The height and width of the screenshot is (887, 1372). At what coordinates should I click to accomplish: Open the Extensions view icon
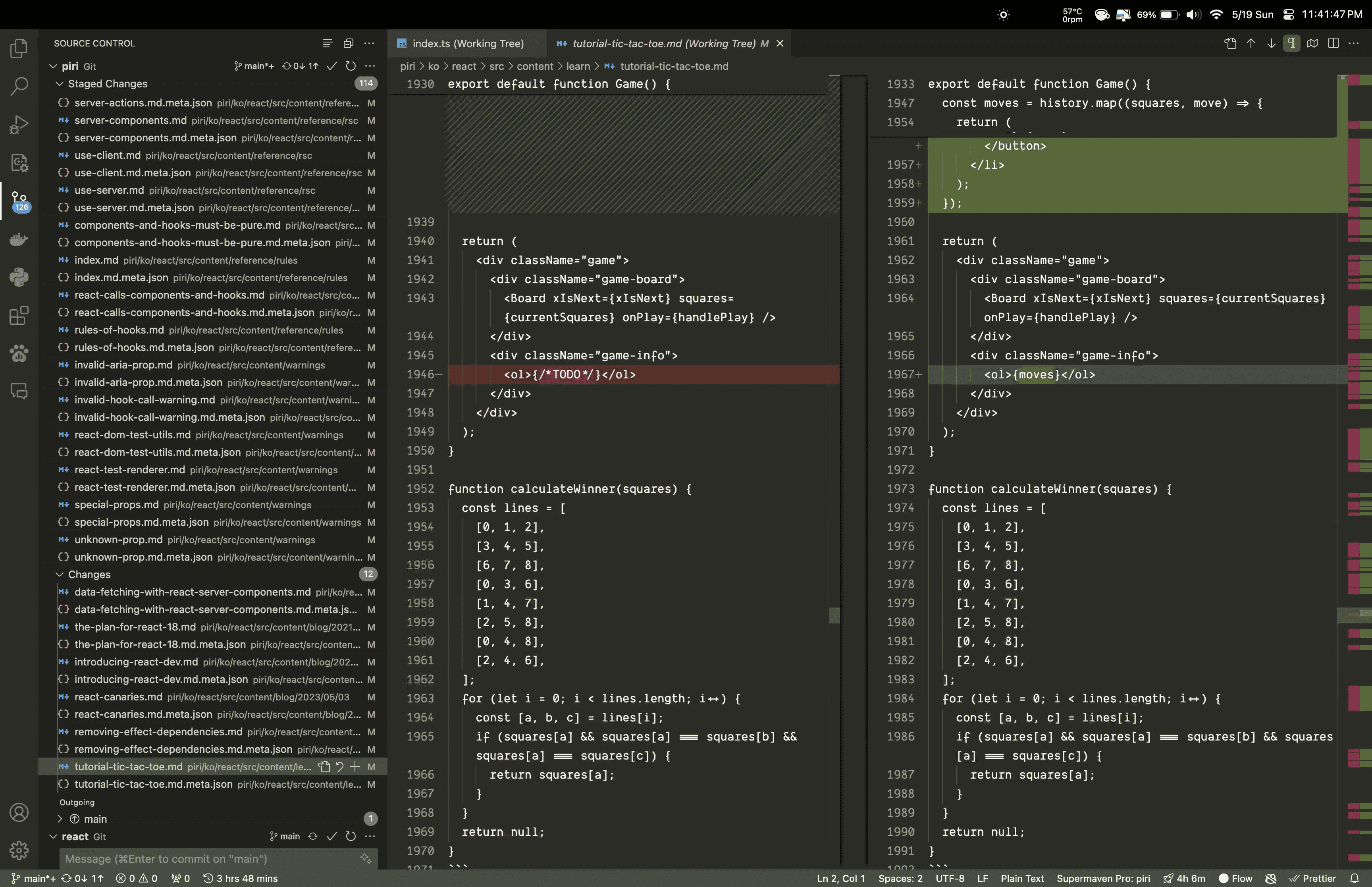click(x=19, y=315)
